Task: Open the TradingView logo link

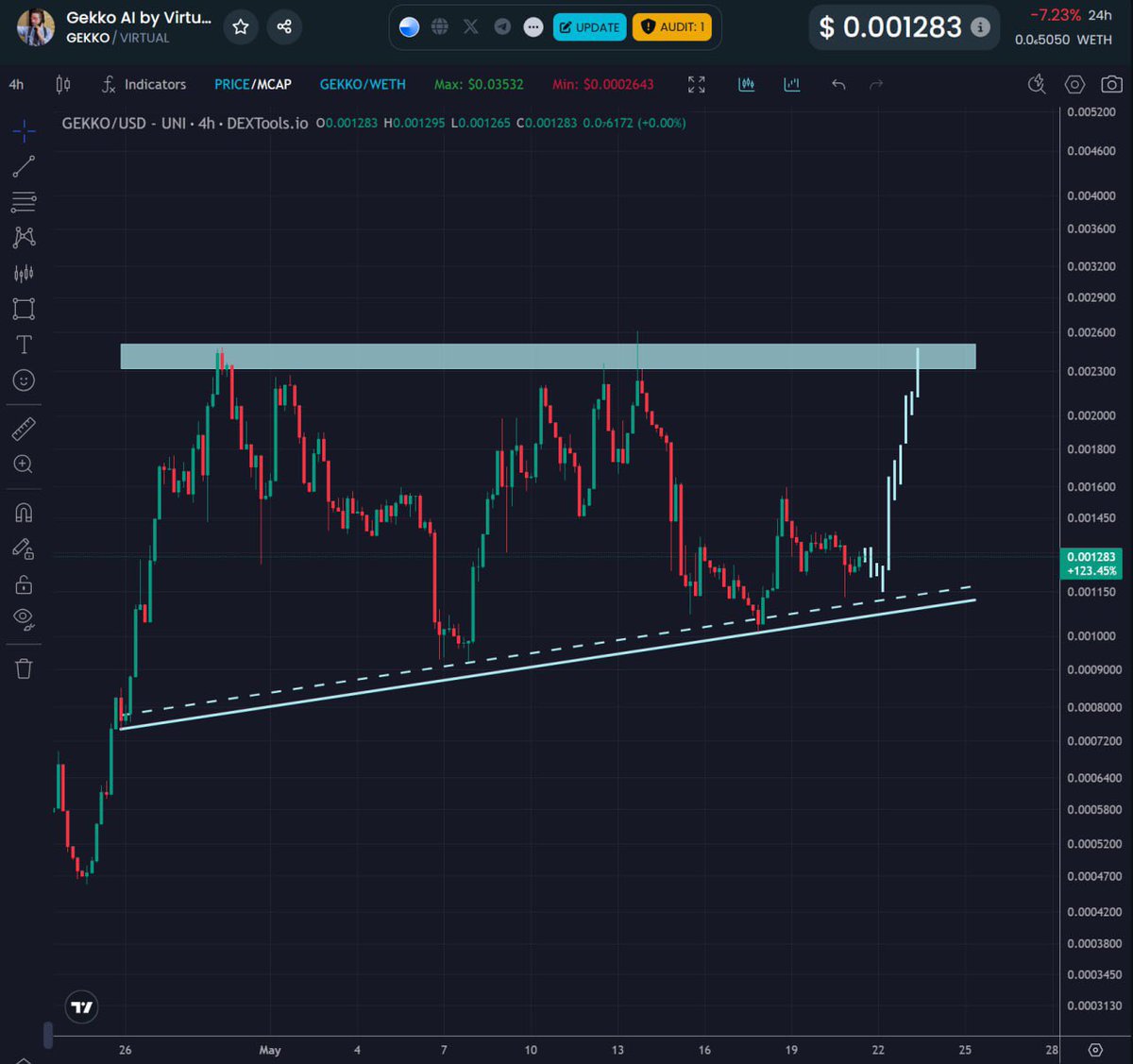Action: coord(82,1007)
